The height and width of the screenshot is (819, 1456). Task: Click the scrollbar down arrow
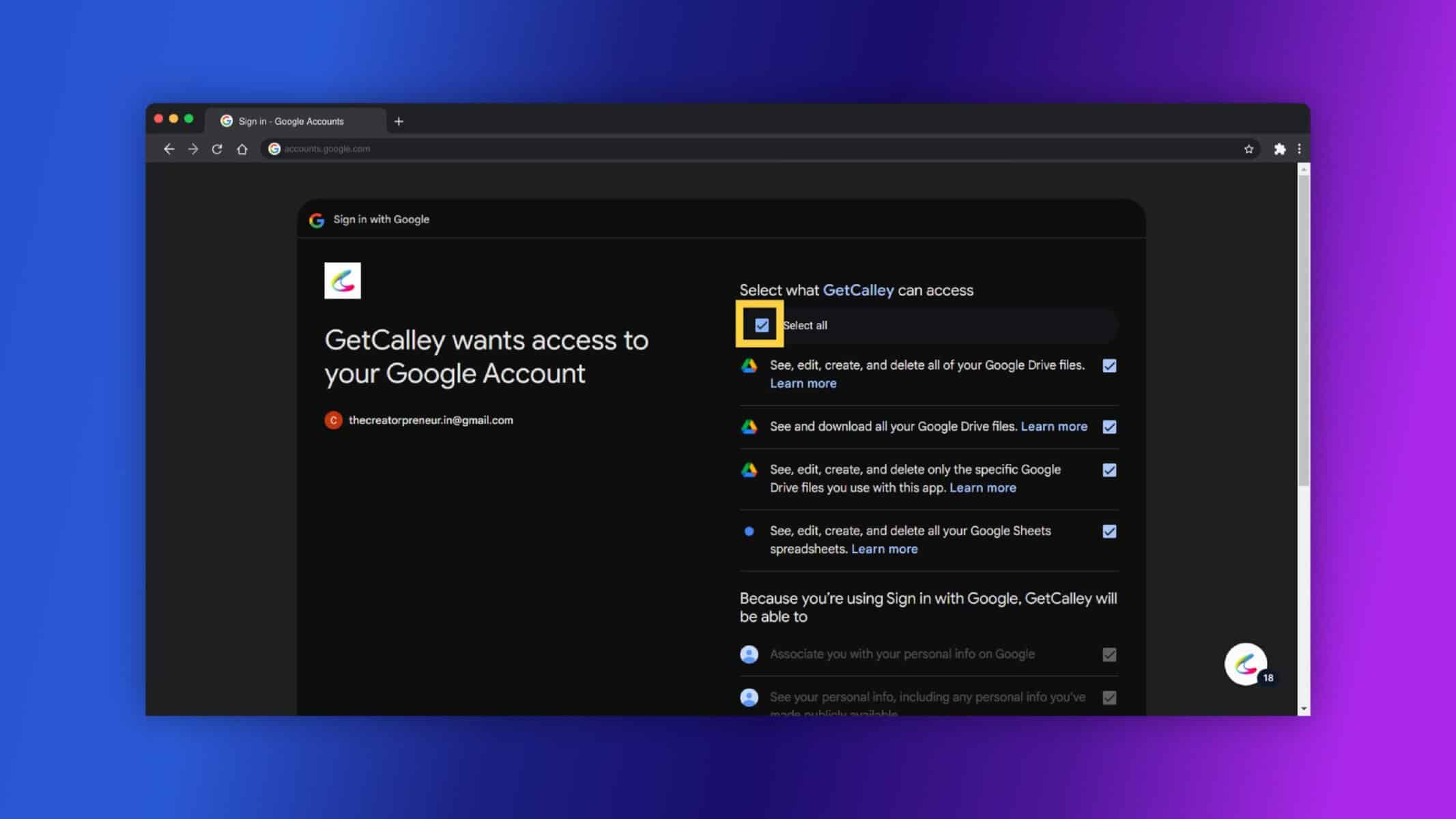[1304, 709]
